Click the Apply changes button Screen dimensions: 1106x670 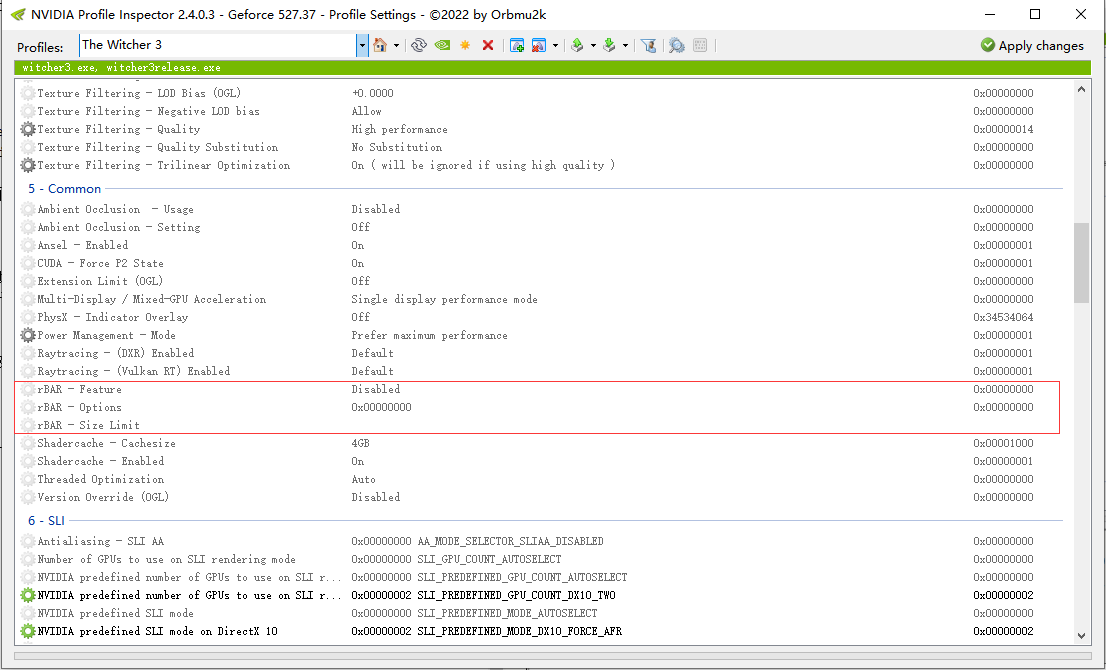pos(1031,45)
